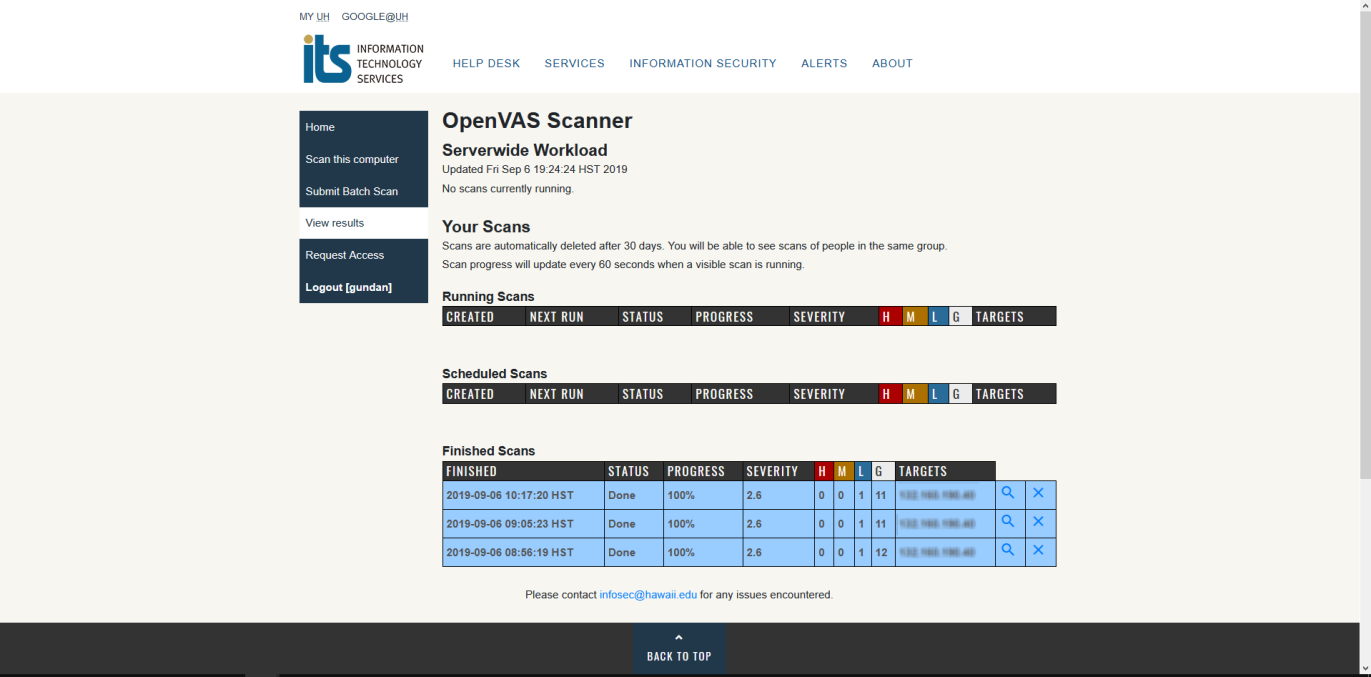Viewport: 1371px width, 677px height.
Task: Open the Alerts page
Action: [x=824, y=63]
